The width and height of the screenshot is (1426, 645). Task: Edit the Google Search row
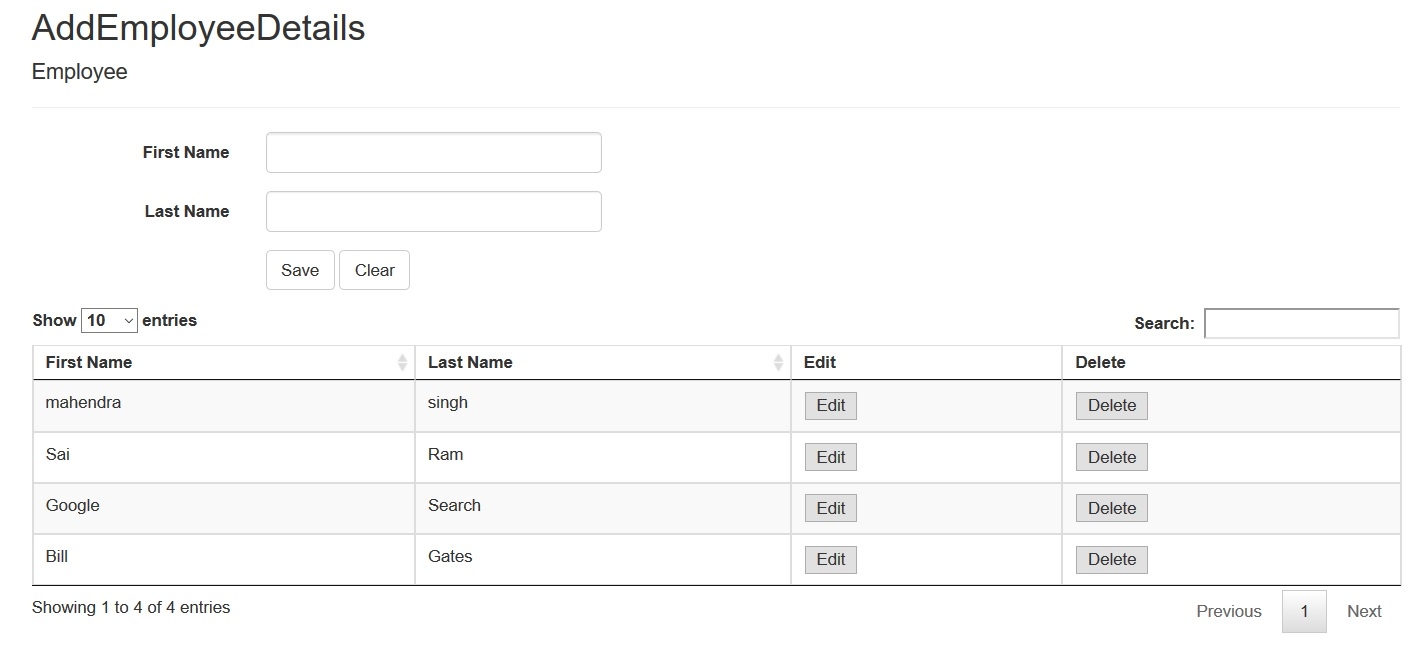click(x=831, y=508)
